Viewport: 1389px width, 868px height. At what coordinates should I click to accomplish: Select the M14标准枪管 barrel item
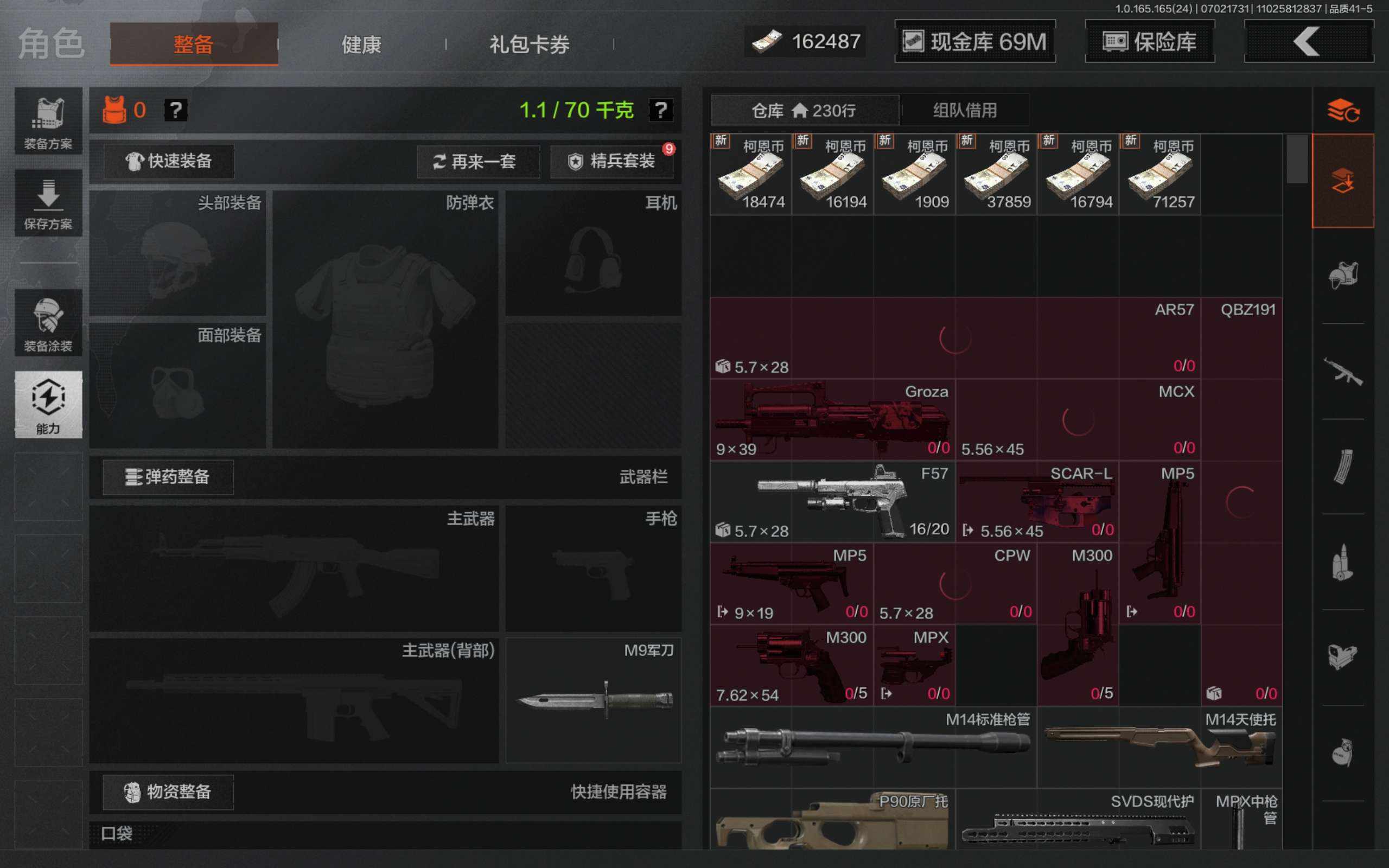[874, 748]
